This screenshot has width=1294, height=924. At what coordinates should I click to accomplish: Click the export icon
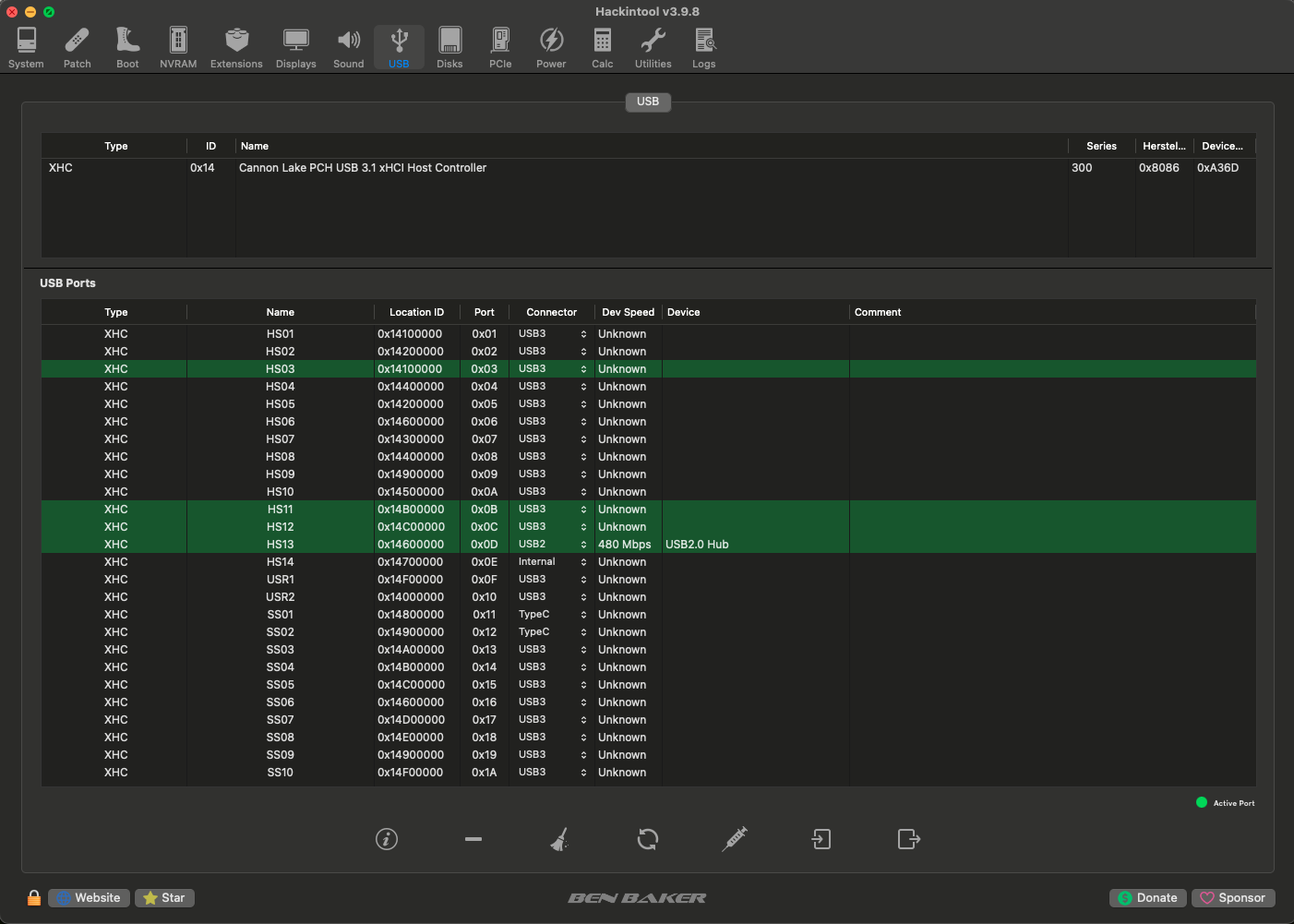click(909, 839)
